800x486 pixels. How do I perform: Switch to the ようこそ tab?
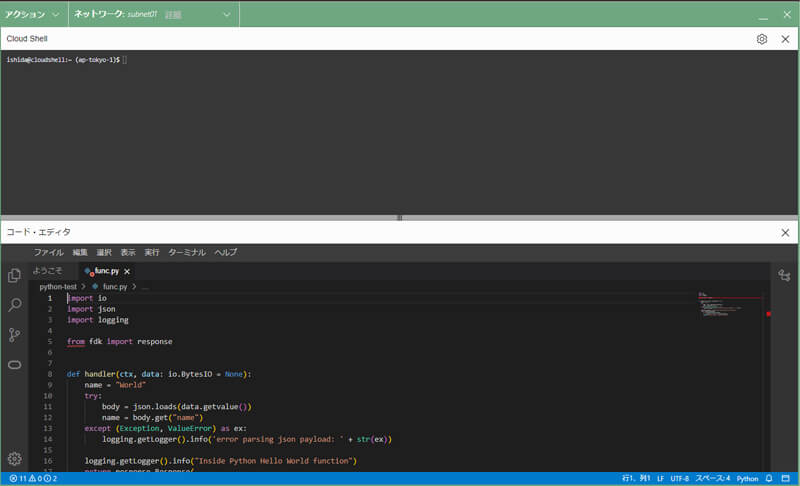[47, 271]
